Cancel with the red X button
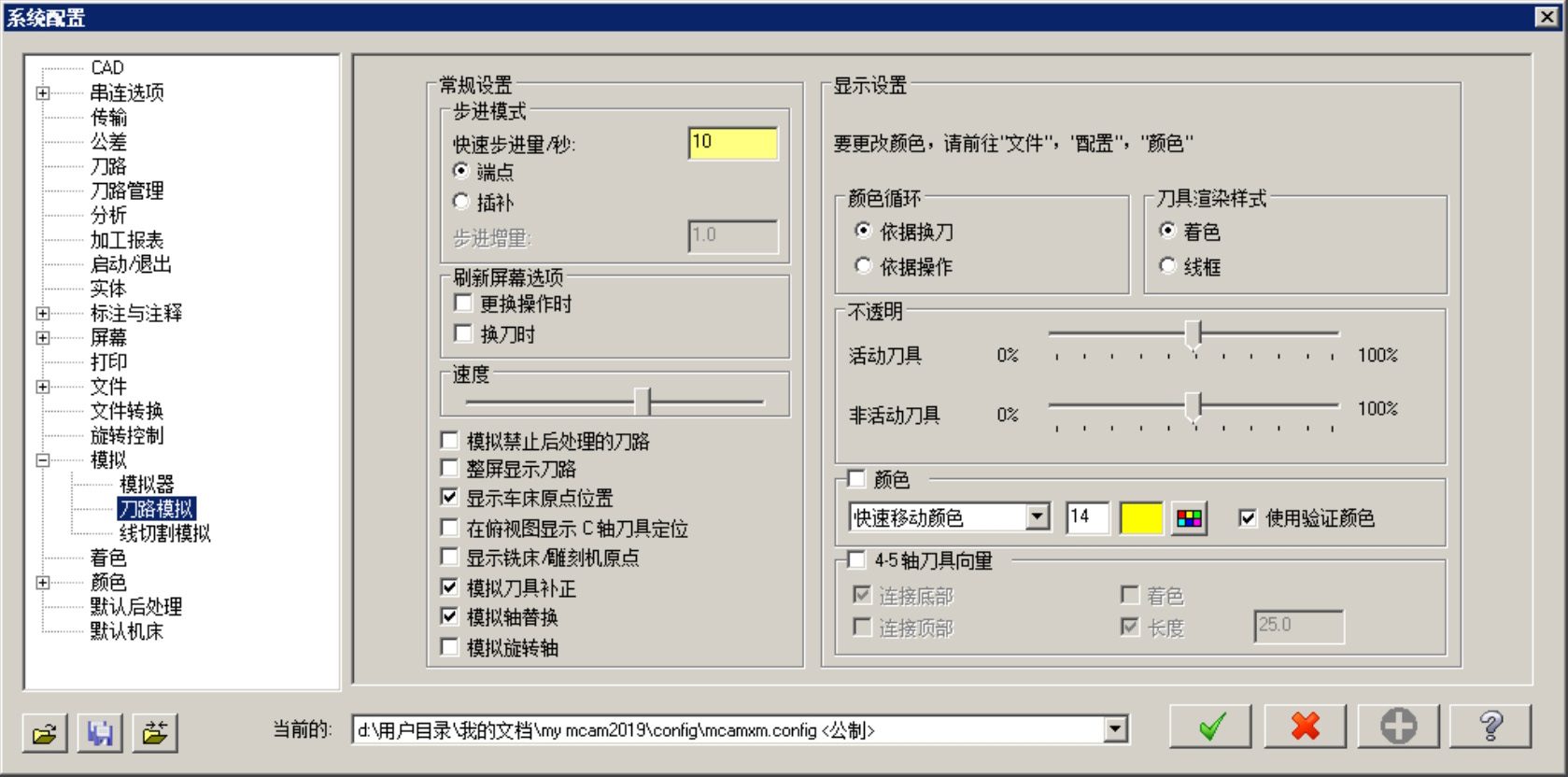 tap(1305, 727)
